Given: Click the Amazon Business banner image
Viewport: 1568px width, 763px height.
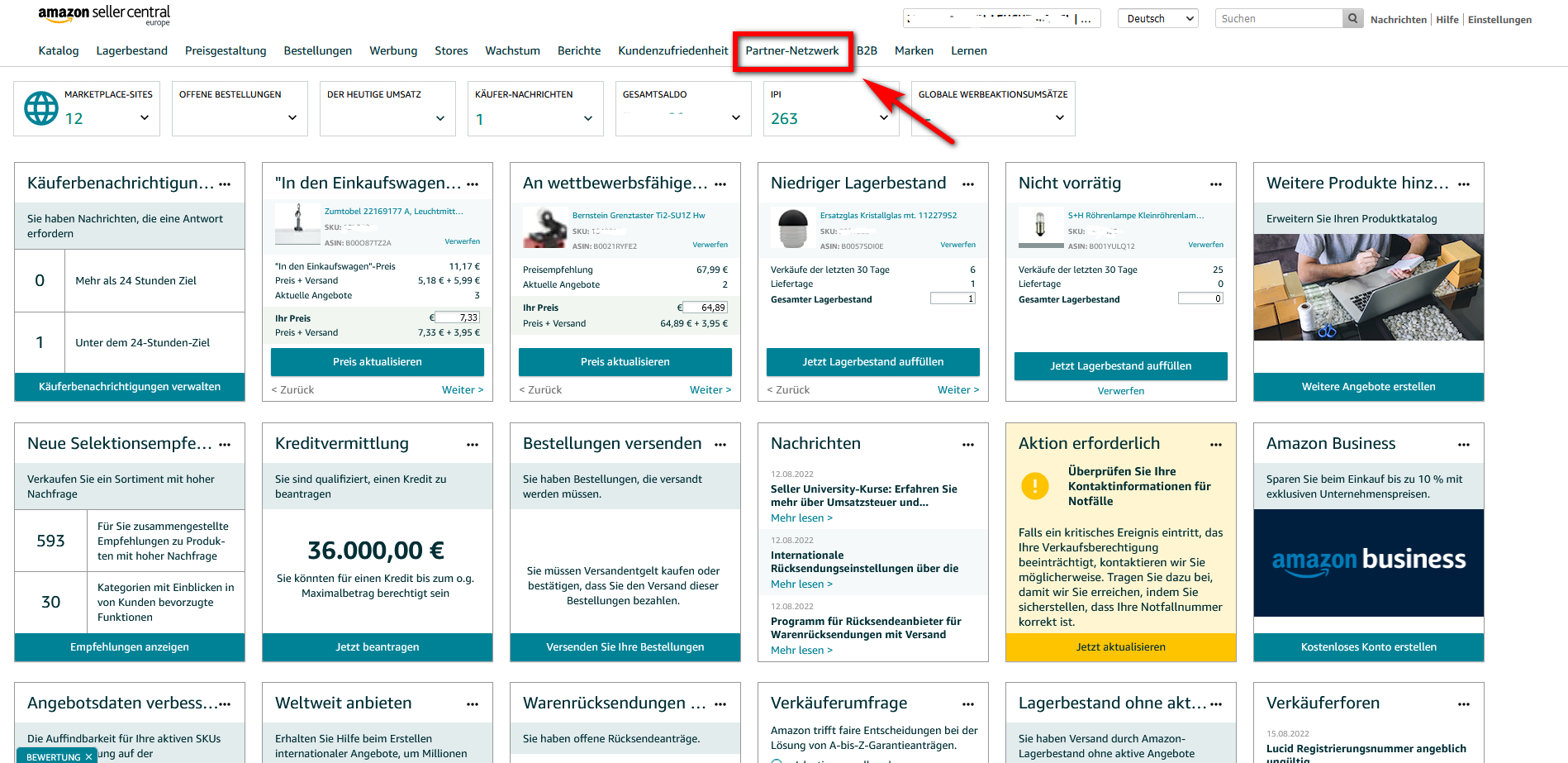Looking at the screenshot, I should (x=1368, y=562).
